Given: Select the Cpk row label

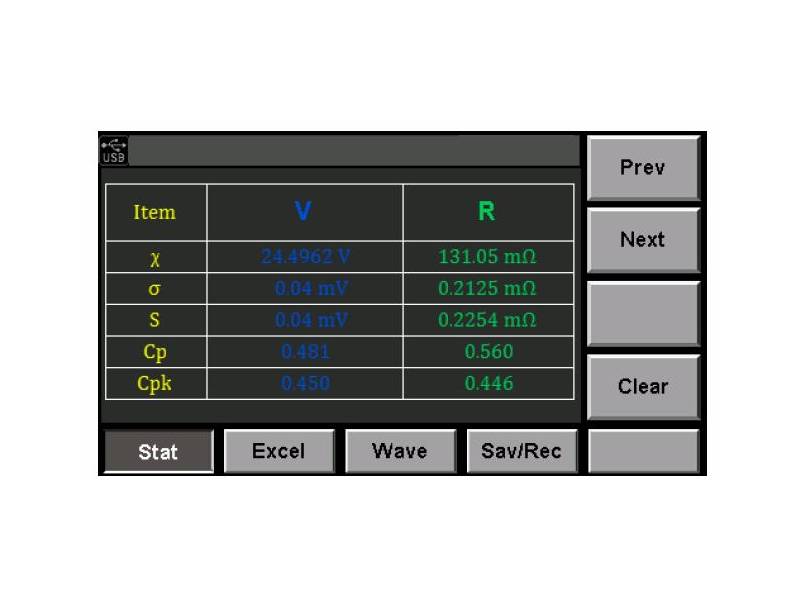Looking at the screenshot, I should (x=155, y=381).
